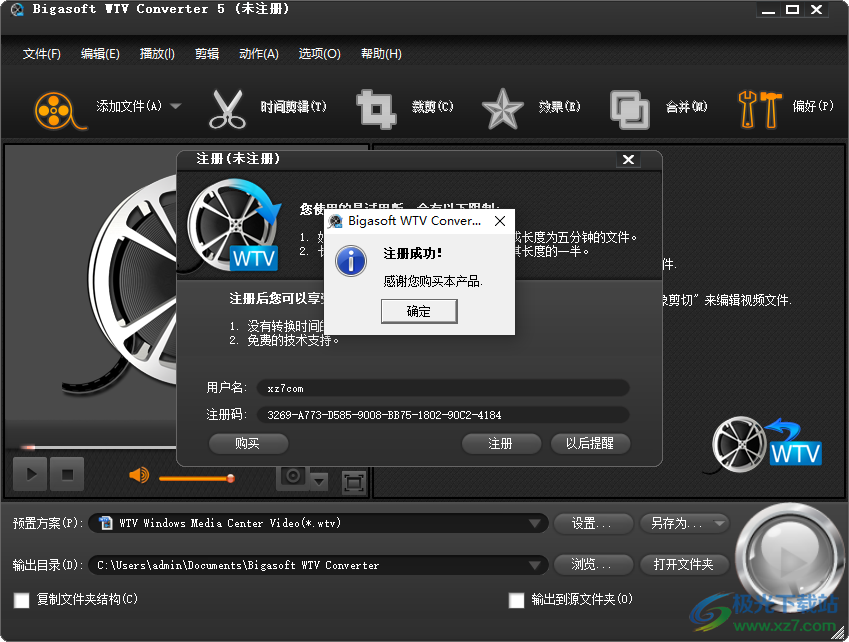Click the 注册 button
The image size is (849, 642).
(501, 443)
